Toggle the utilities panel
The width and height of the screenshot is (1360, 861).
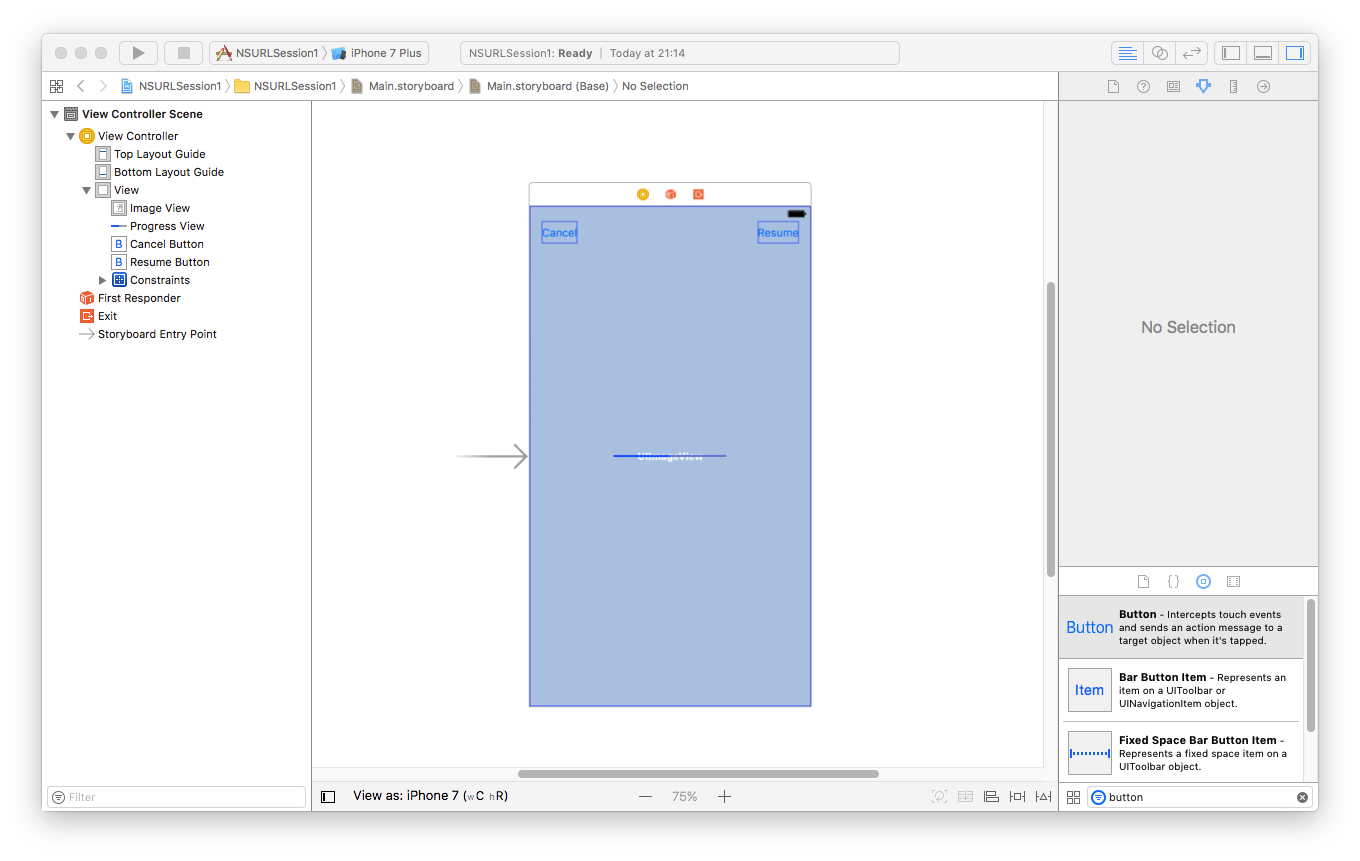pos(1295,53)
